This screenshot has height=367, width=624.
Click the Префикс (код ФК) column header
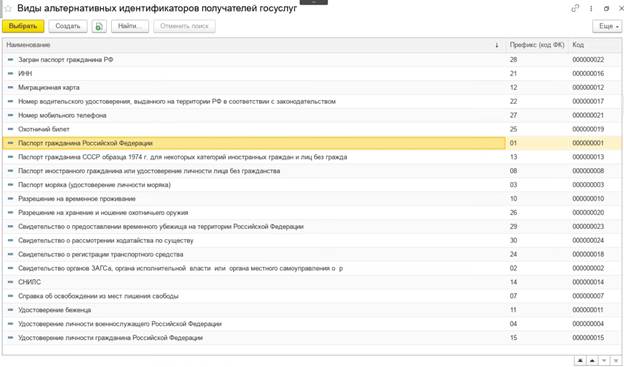(537, 45)
